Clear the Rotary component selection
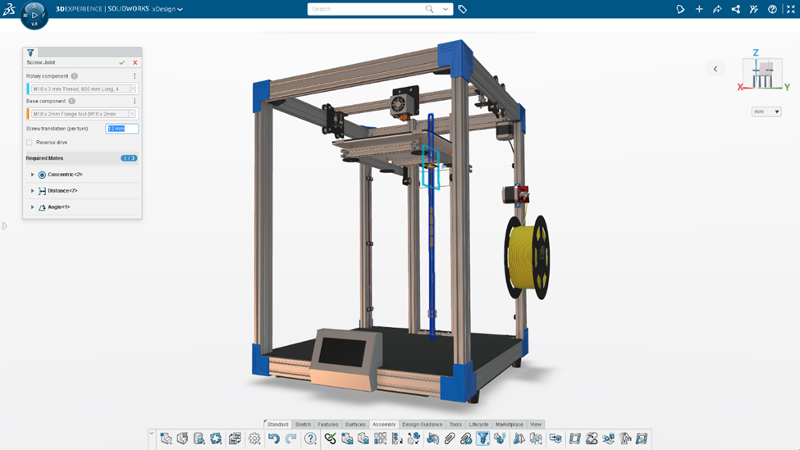 [x=133, y=89]
